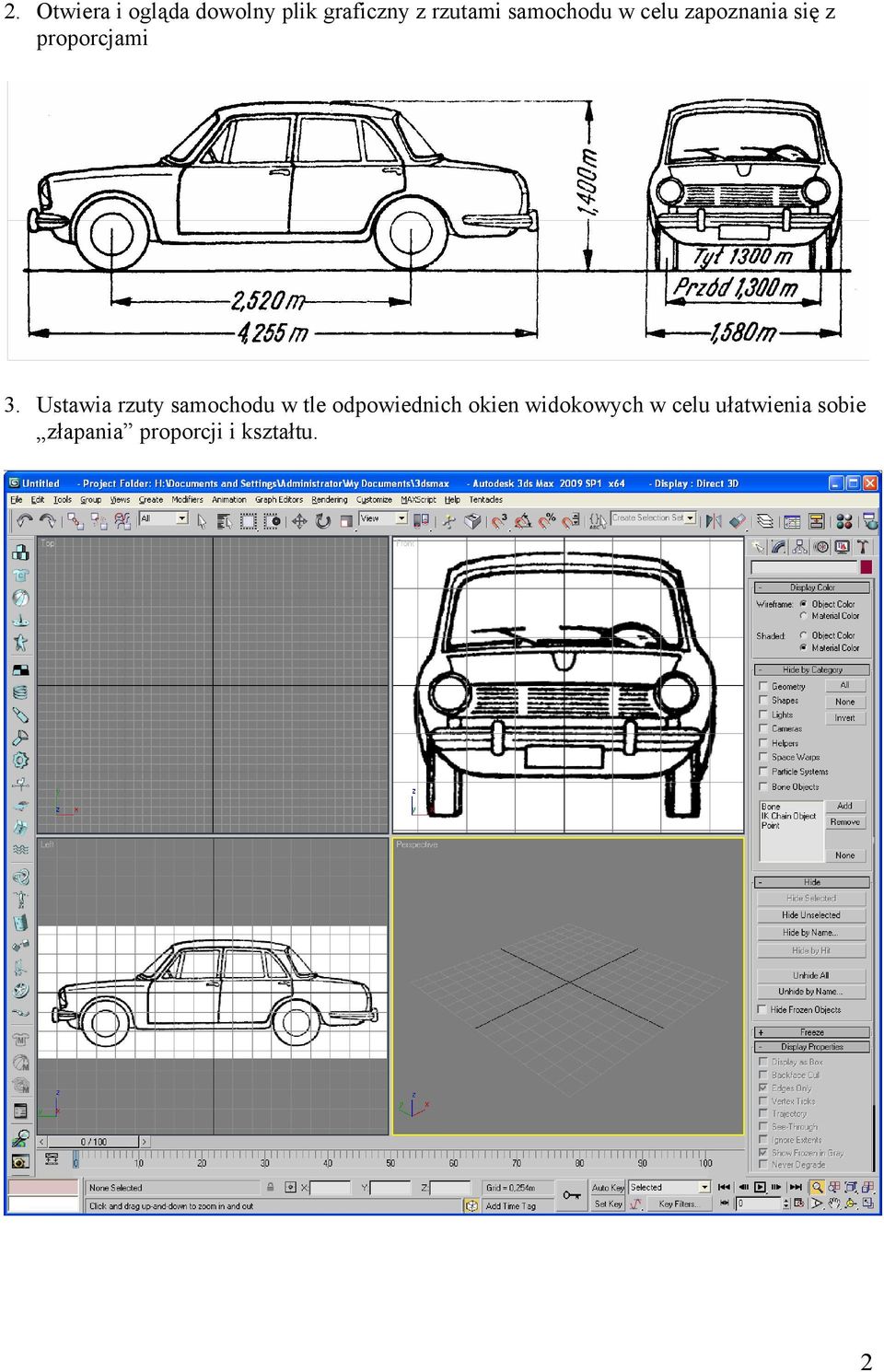Open the Create command panel tab
Image resolution: width=884 pixels, height=1372 pixels.
pos(759,547)
